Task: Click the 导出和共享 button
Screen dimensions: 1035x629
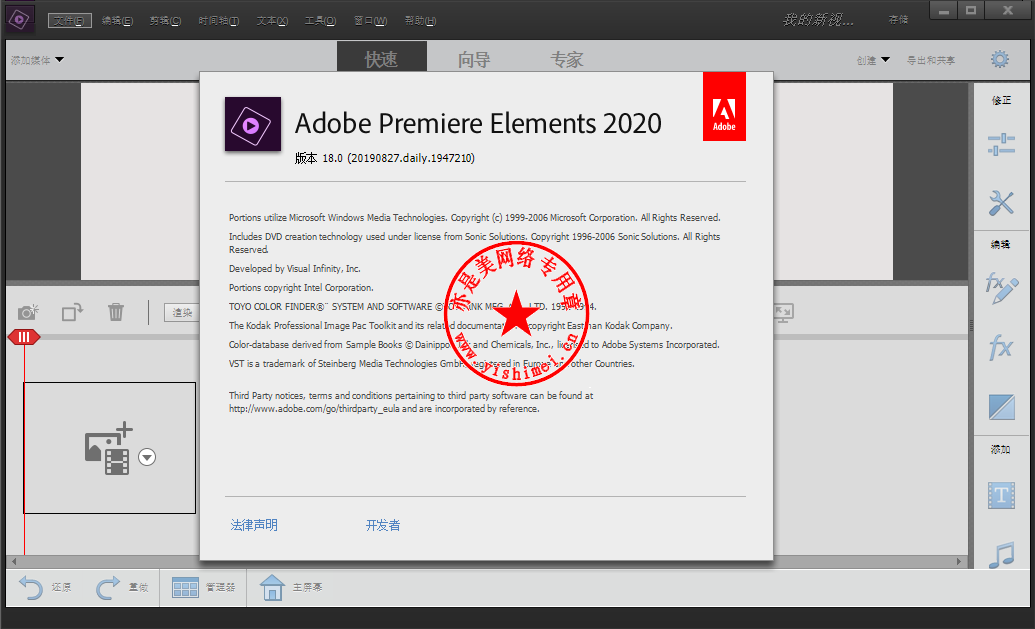Action: tap(931, 60)
